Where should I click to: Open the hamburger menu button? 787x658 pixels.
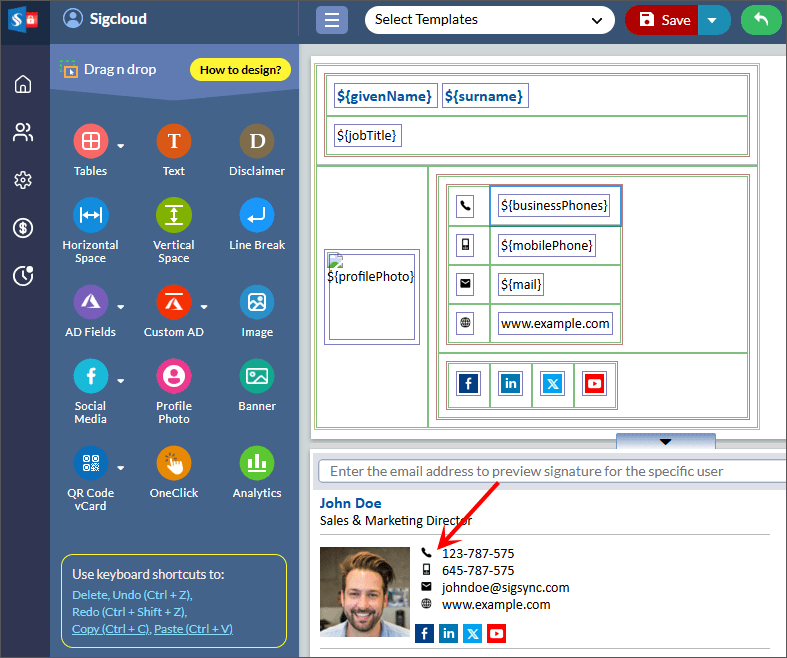[332, 20]
